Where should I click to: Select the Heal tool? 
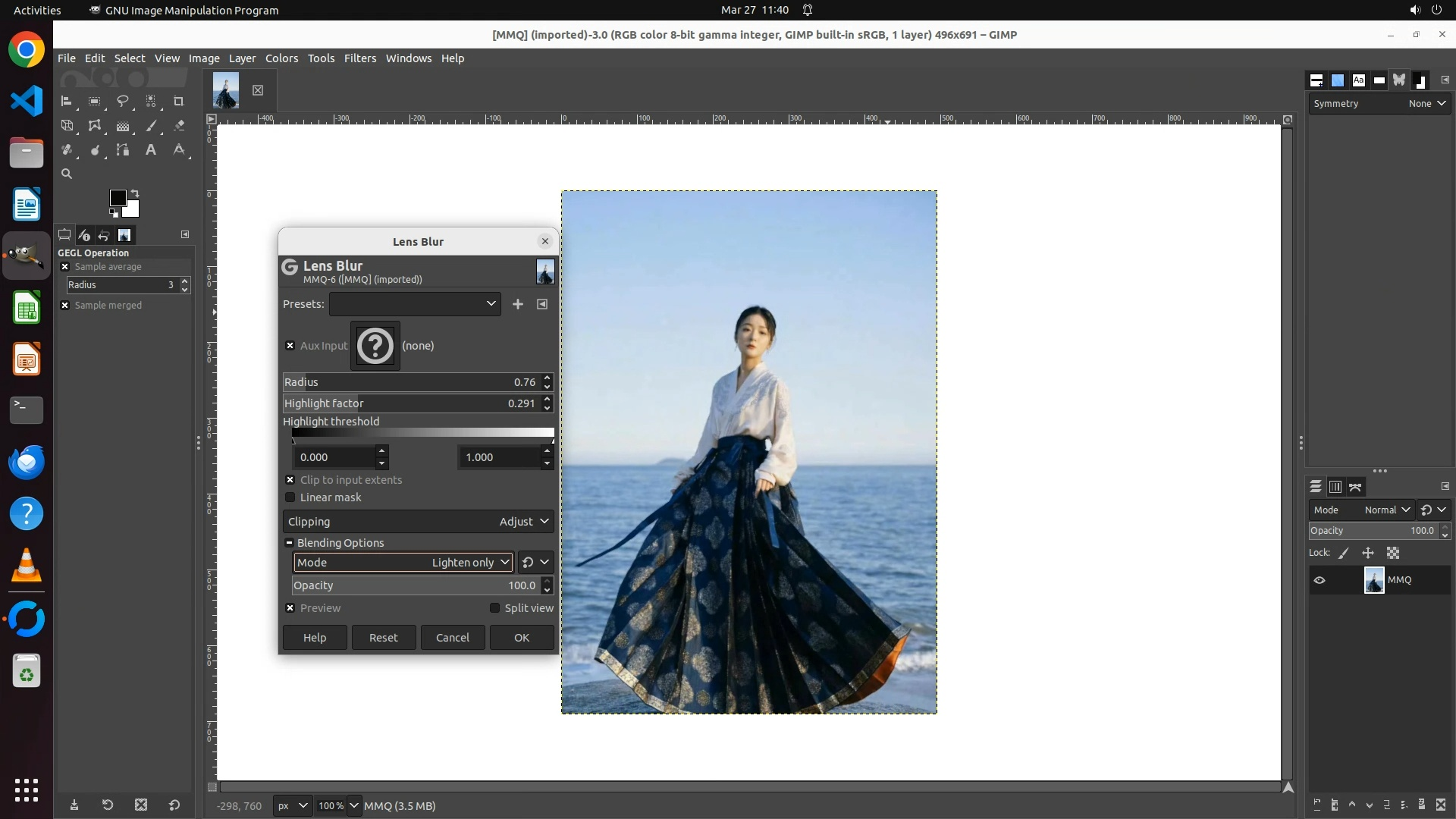point(67,150)
